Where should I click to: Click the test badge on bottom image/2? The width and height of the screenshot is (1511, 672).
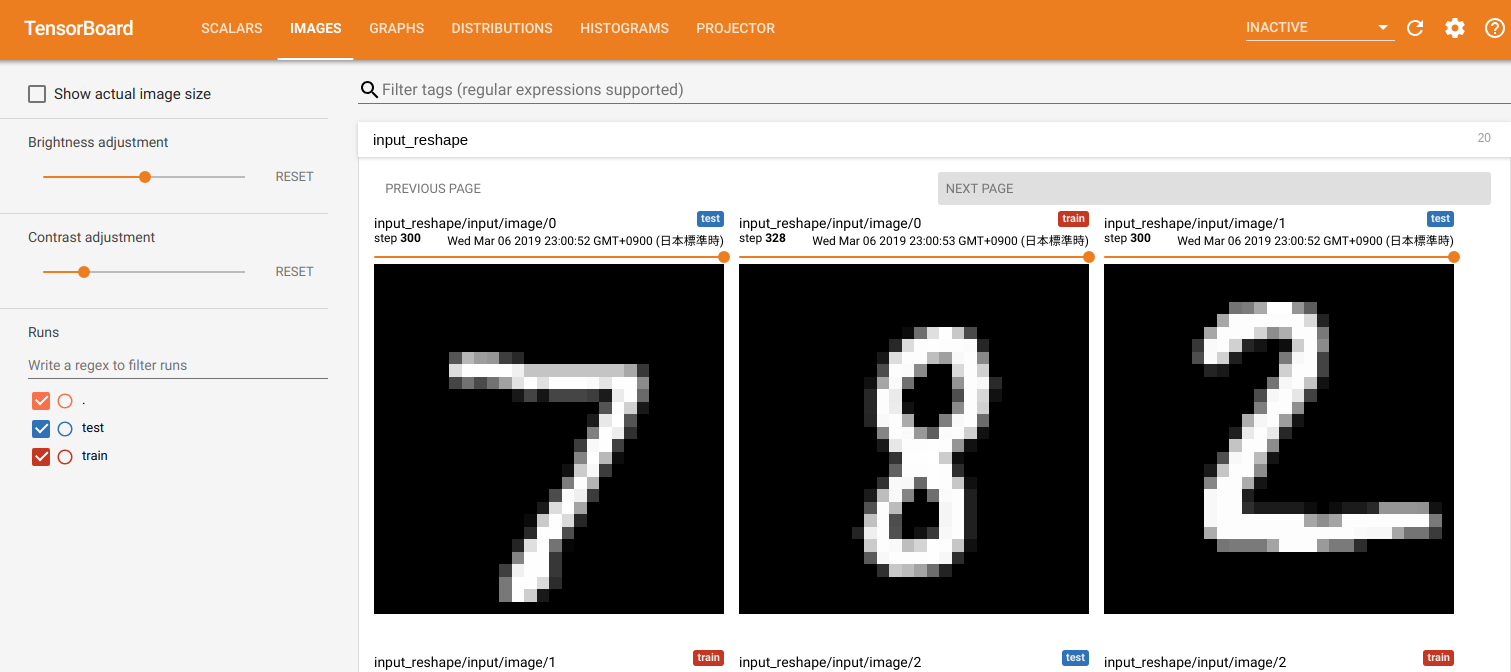1075,658
